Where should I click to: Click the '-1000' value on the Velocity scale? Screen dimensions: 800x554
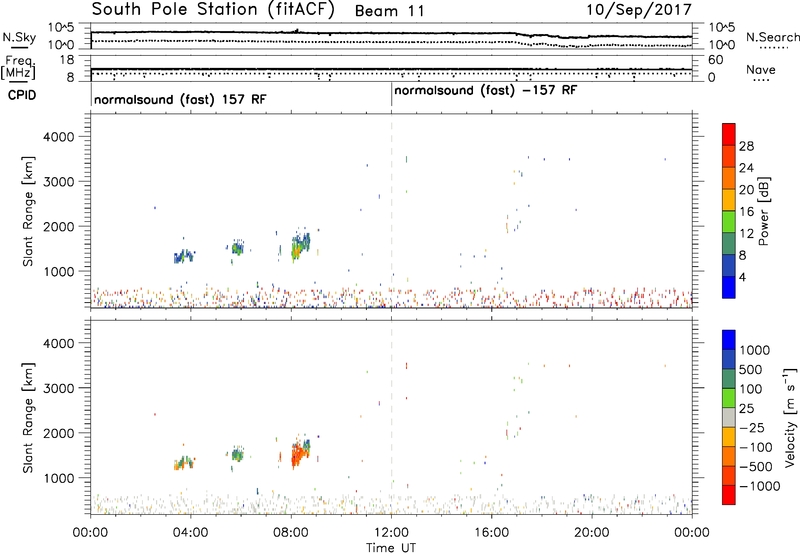click(x=760, y=486)
